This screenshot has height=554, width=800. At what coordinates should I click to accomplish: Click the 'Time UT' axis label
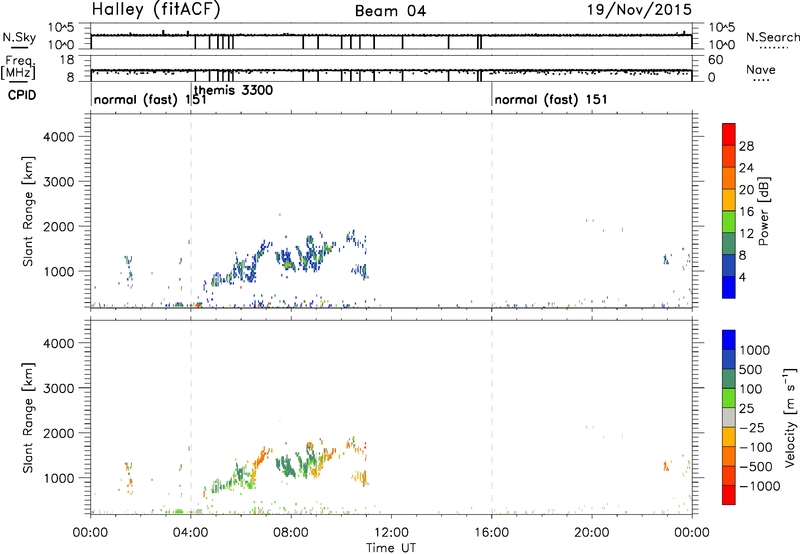tap(391, 548)
